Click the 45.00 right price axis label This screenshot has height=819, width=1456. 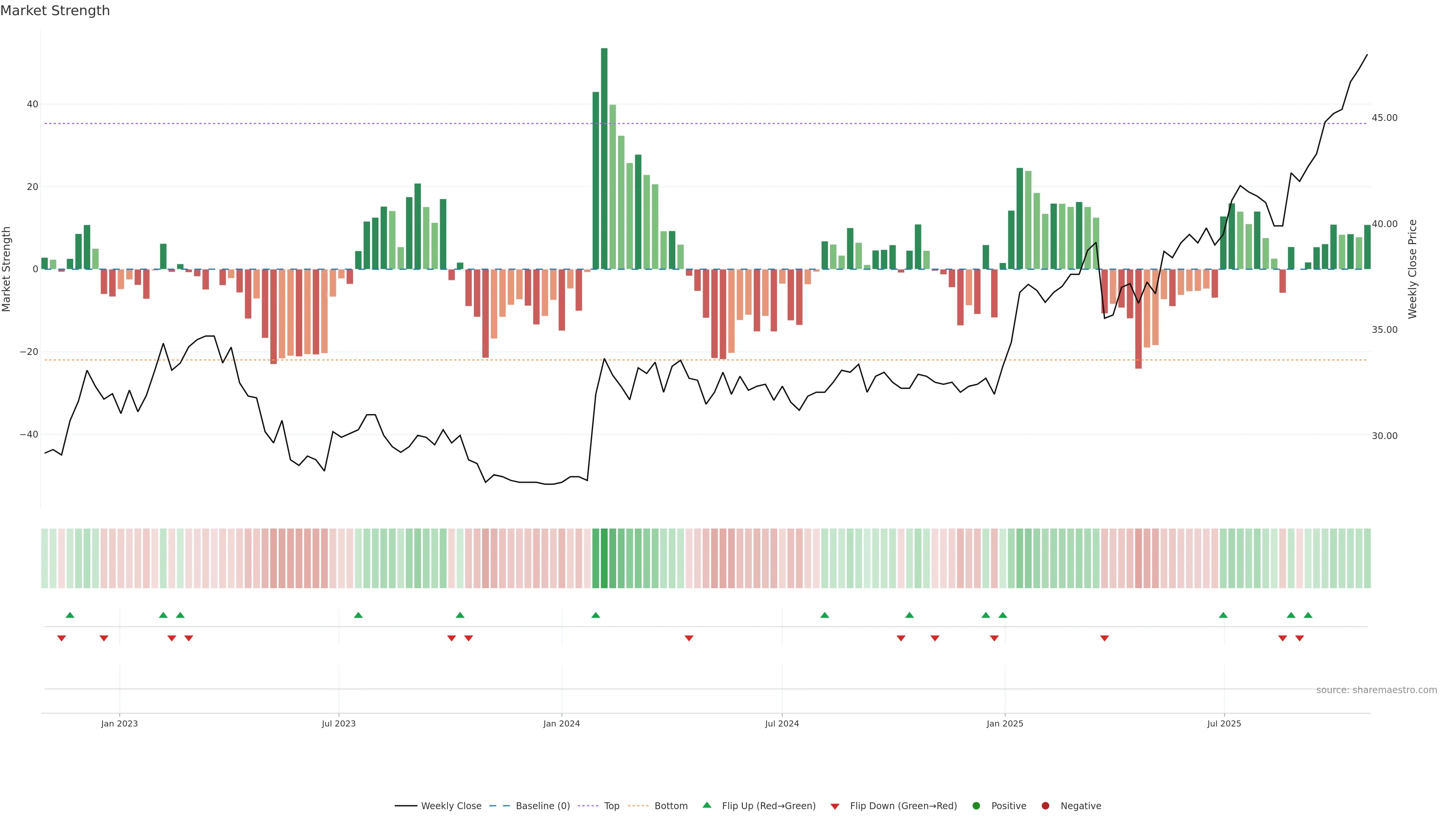(1384, 118)
